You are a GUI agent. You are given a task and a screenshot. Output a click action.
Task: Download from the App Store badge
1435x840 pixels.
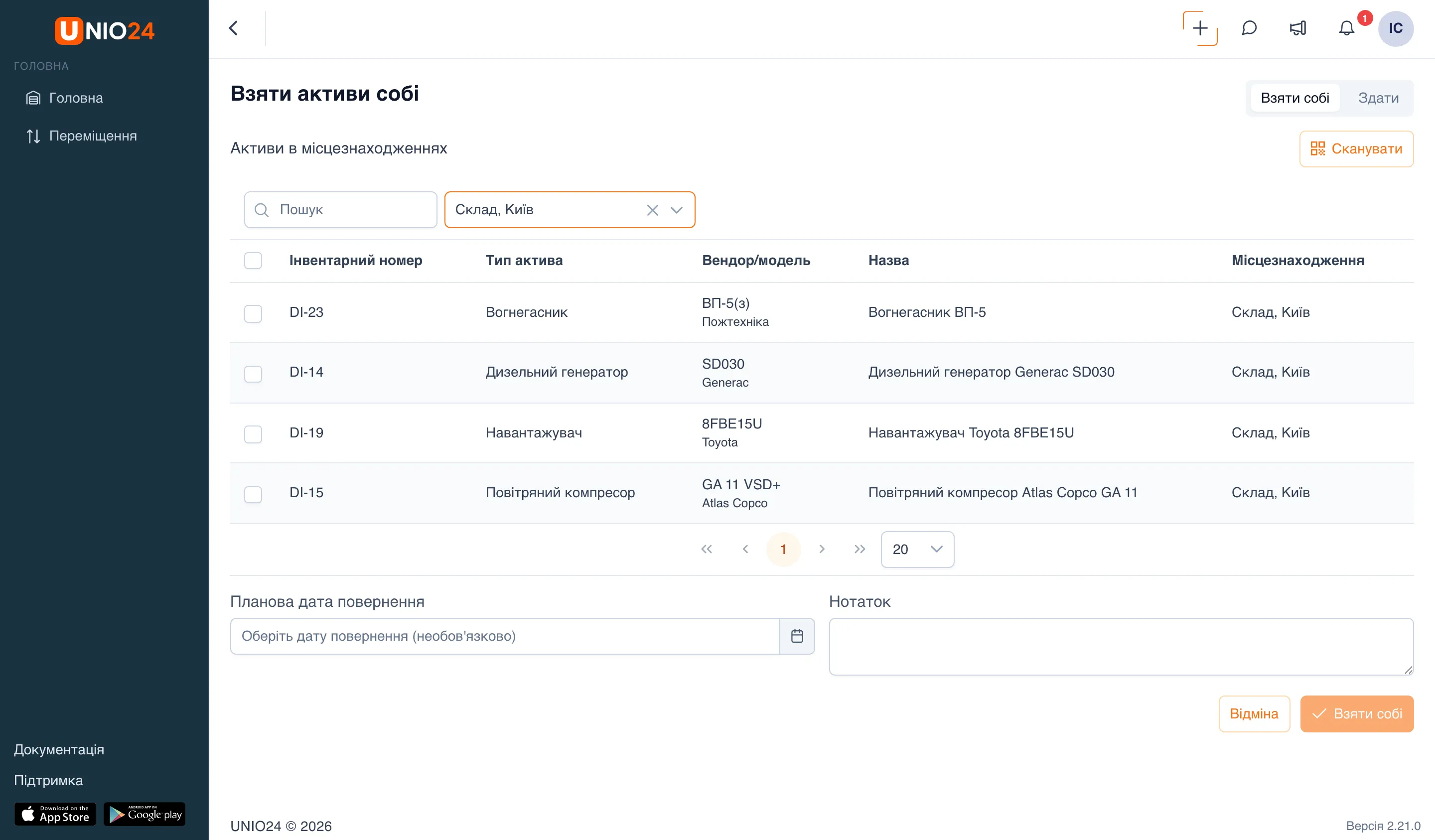tap(55, 814)
